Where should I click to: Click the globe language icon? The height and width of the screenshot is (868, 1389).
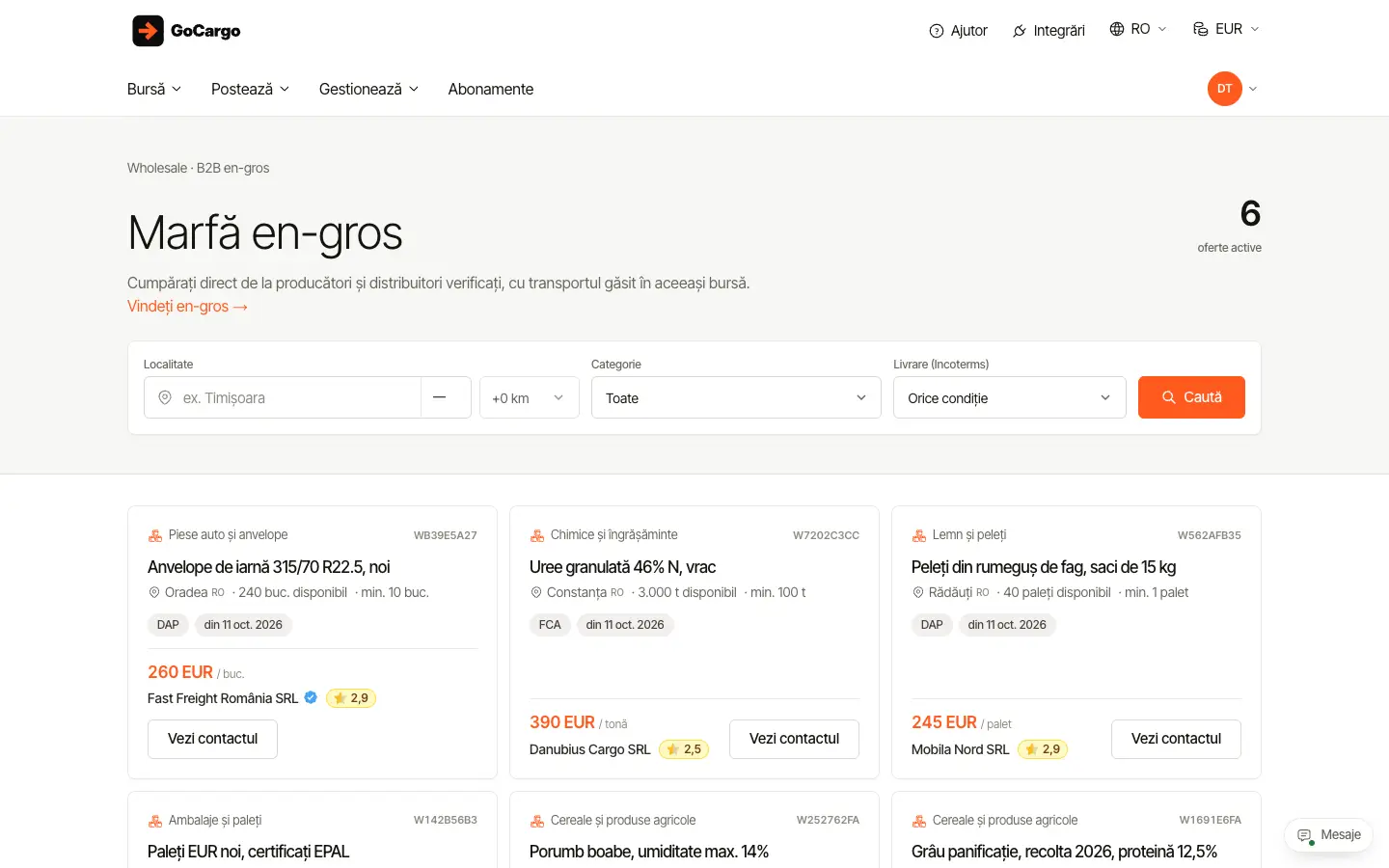pos(1117,29)
